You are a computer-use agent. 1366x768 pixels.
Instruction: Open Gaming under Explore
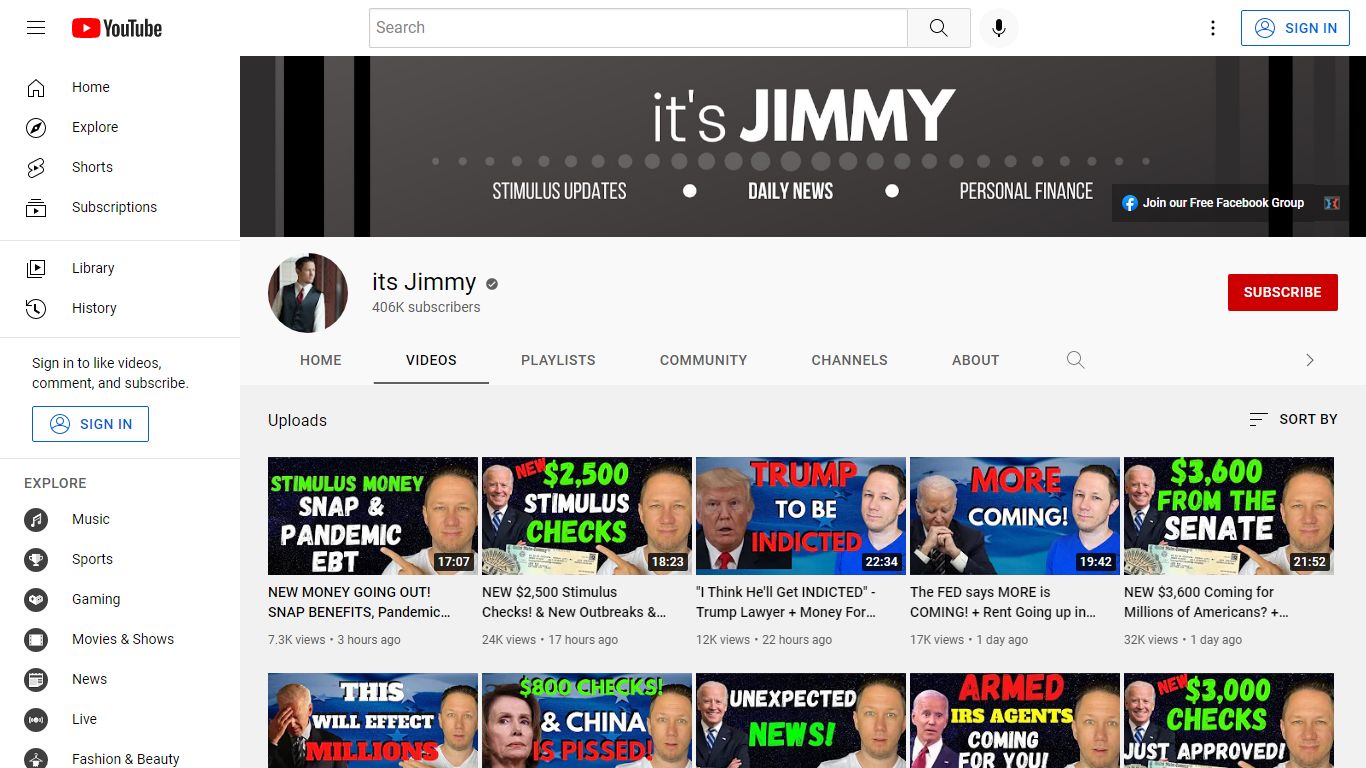[x=120, y=599]
